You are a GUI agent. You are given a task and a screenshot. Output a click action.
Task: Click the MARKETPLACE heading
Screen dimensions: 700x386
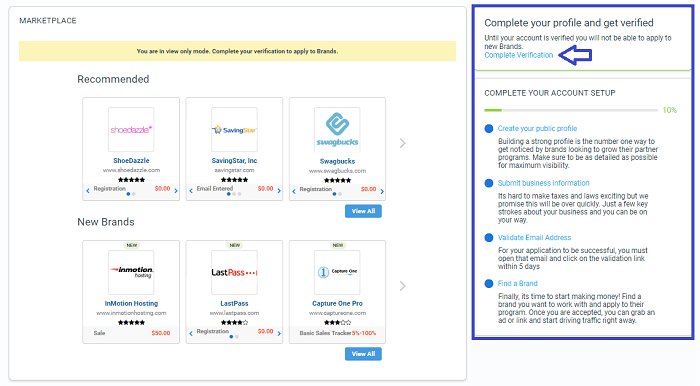click(48, 21)
